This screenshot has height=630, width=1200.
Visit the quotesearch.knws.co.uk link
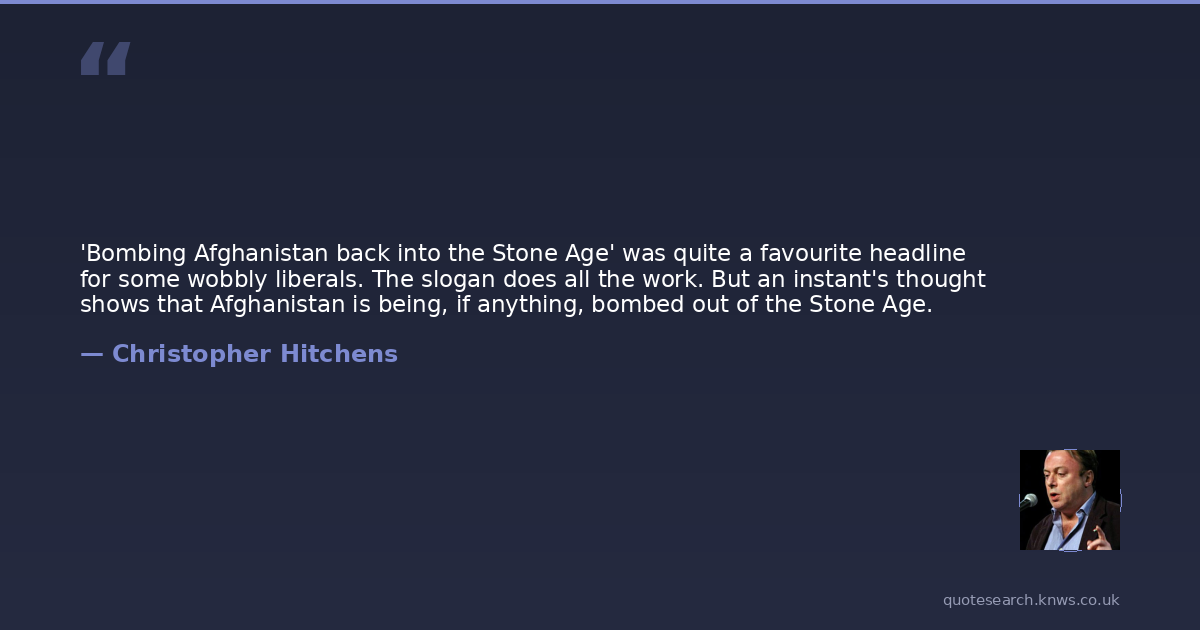(1031, 600)
